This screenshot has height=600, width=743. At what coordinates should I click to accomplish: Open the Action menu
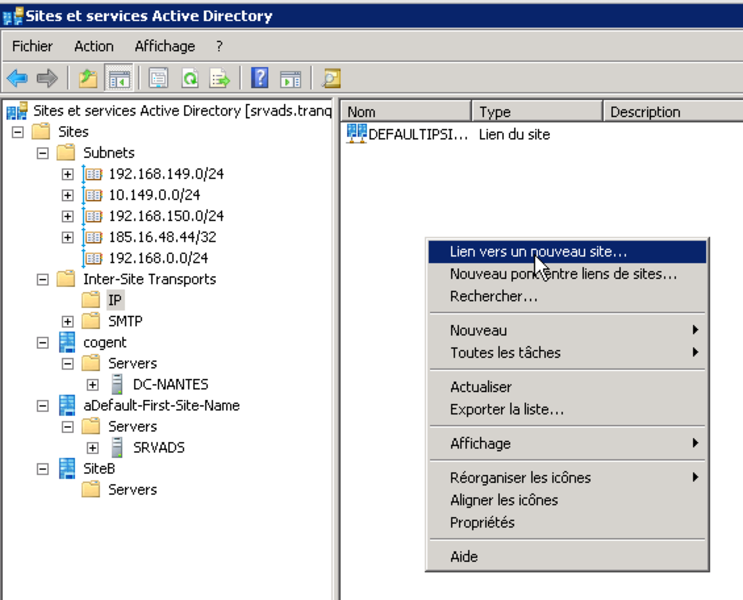(94, 46)
